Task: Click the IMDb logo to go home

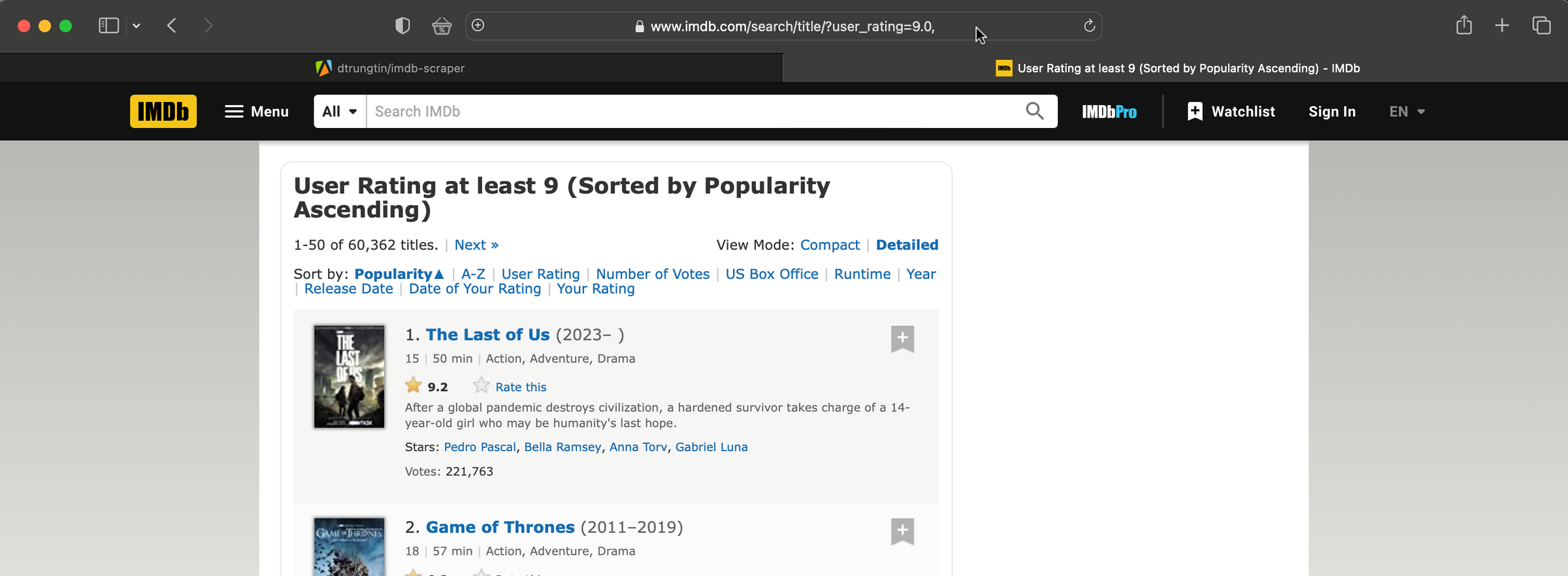Action: point(163,111)
